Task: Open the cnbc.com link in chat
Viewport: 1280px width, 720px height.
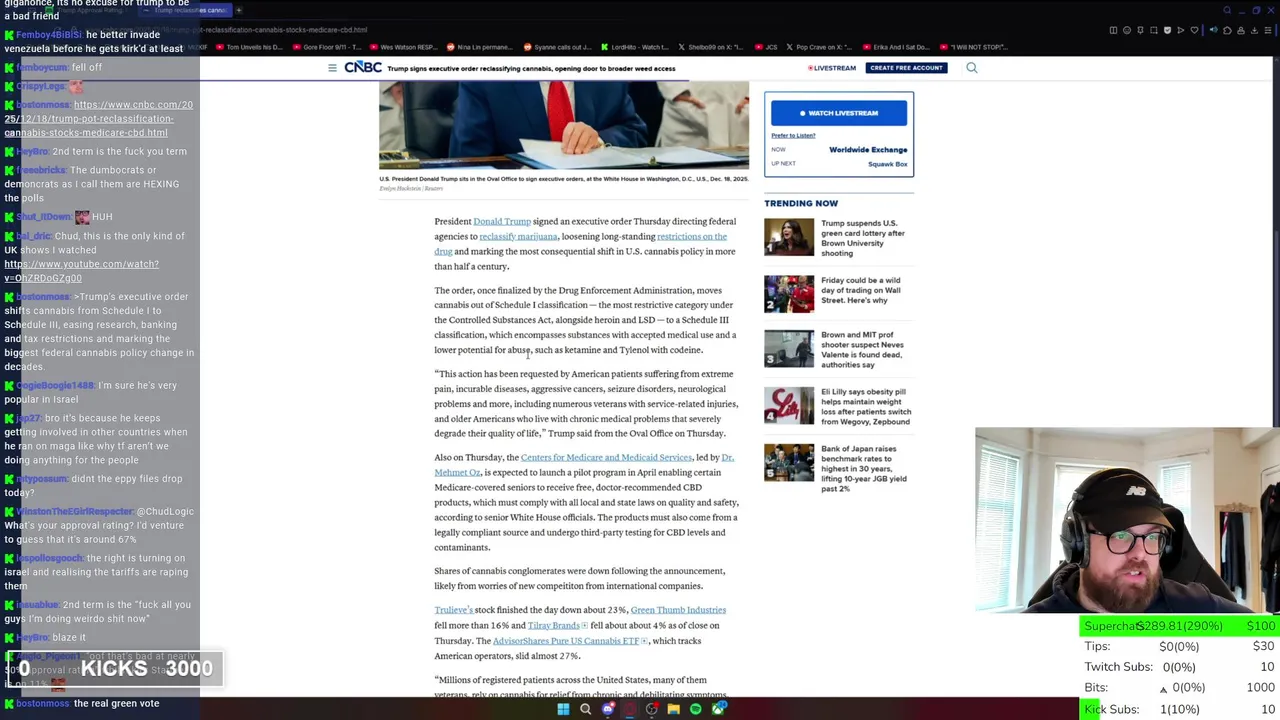Action: (x=98, y=118)
